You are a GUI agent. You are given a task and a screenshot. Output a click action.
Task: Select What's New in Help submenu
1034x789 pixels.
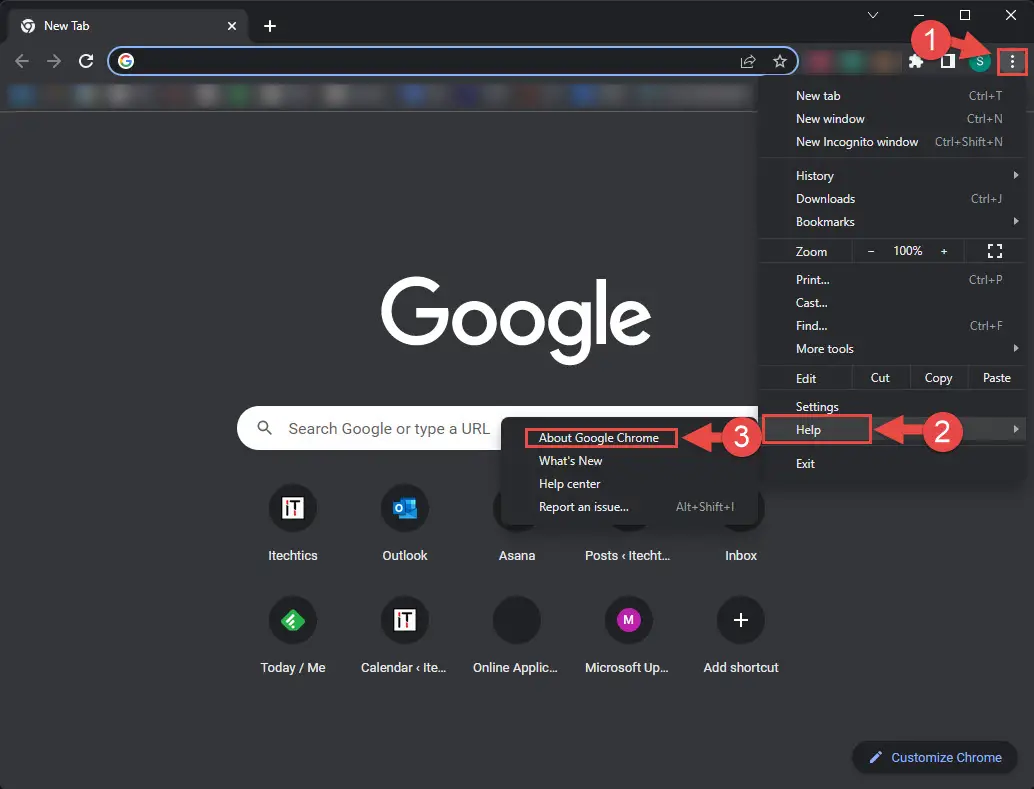click(629, 461)
